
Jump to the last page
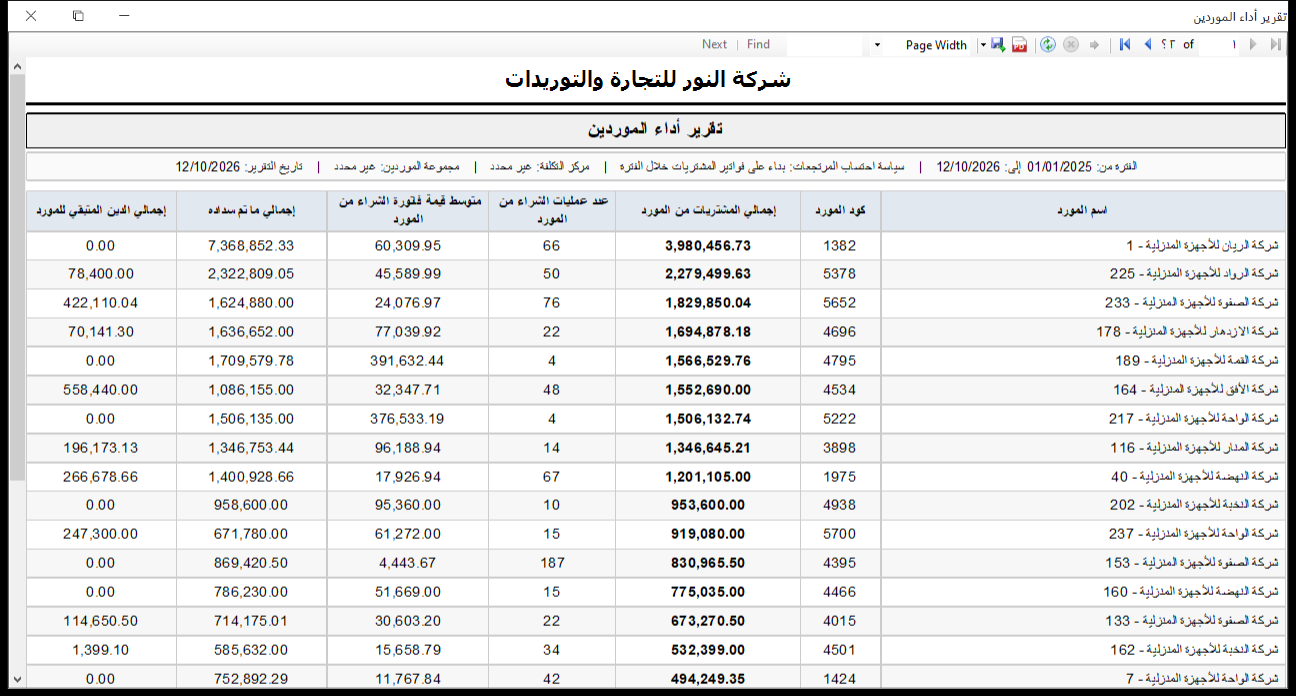coord(1275,45)
